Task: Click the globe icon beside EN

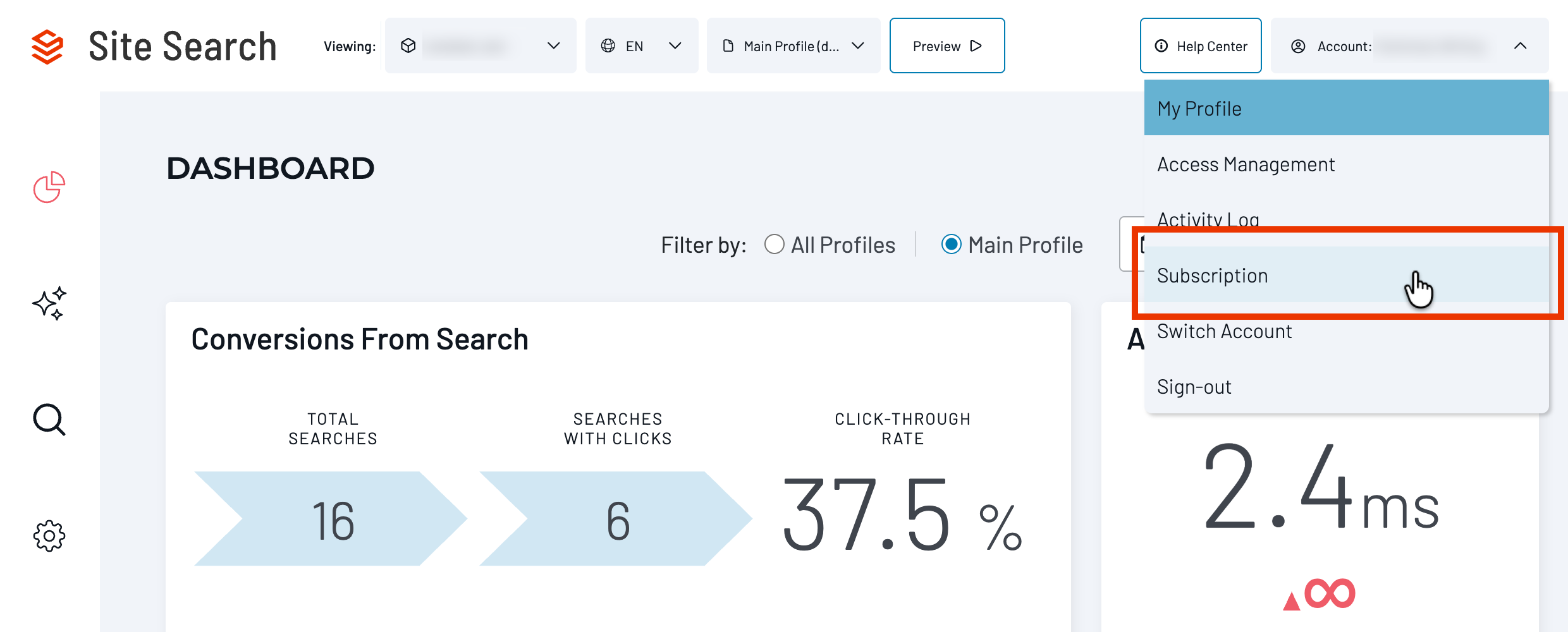Action: coord(608,46)
